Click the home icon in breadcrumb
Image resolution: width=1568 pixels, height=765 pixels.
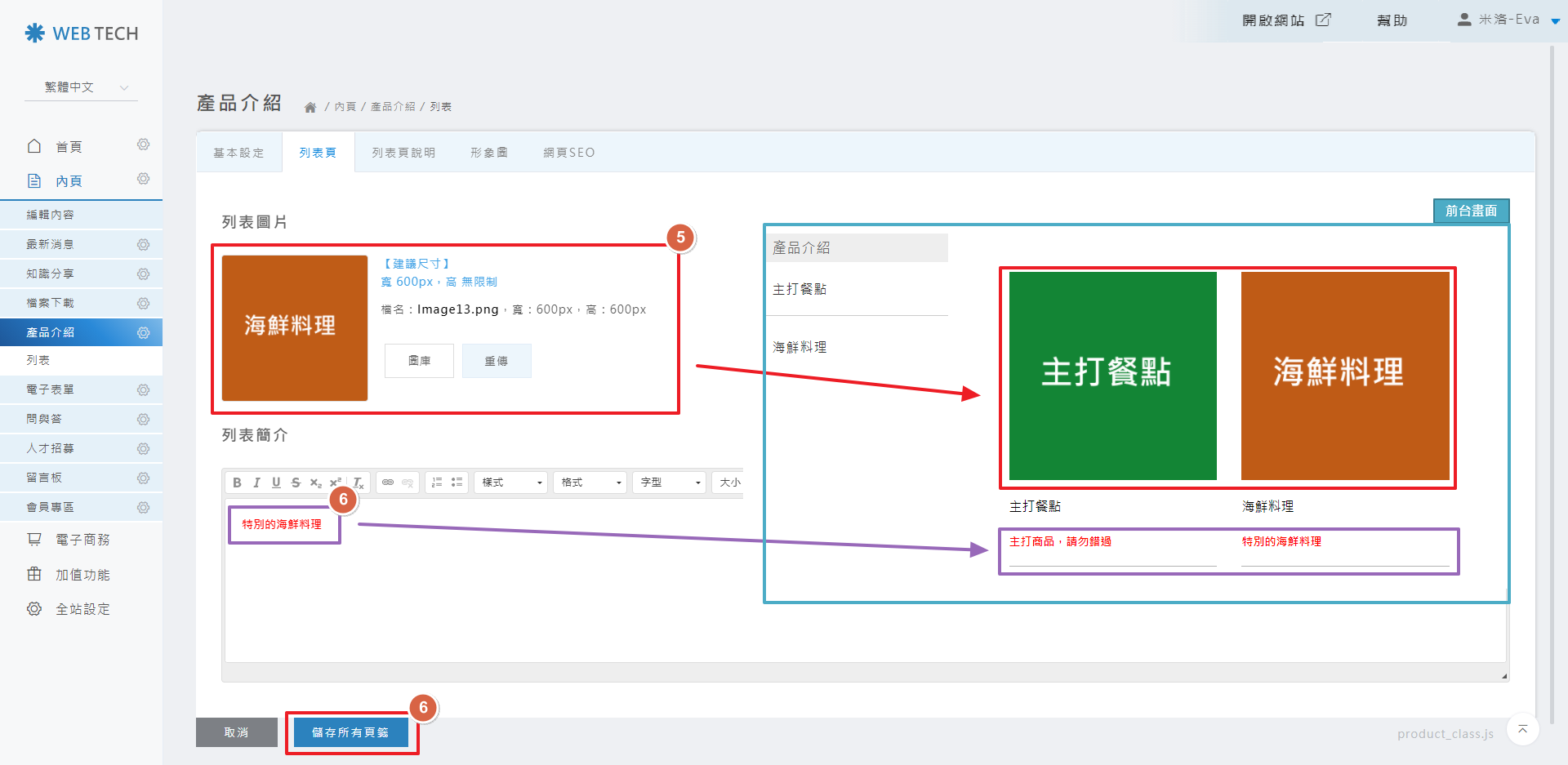click(x=310, y=107)
